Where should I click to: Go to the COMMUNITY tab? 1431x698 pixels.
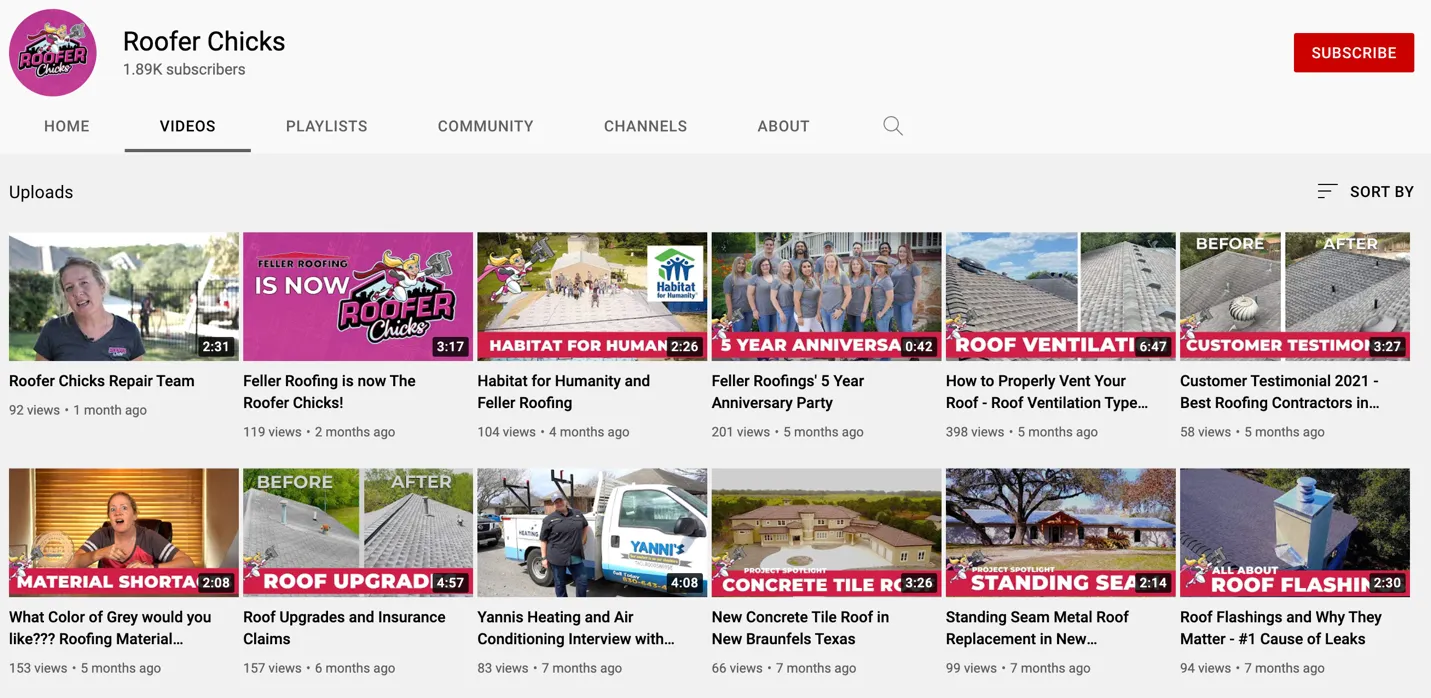(486, 126)
